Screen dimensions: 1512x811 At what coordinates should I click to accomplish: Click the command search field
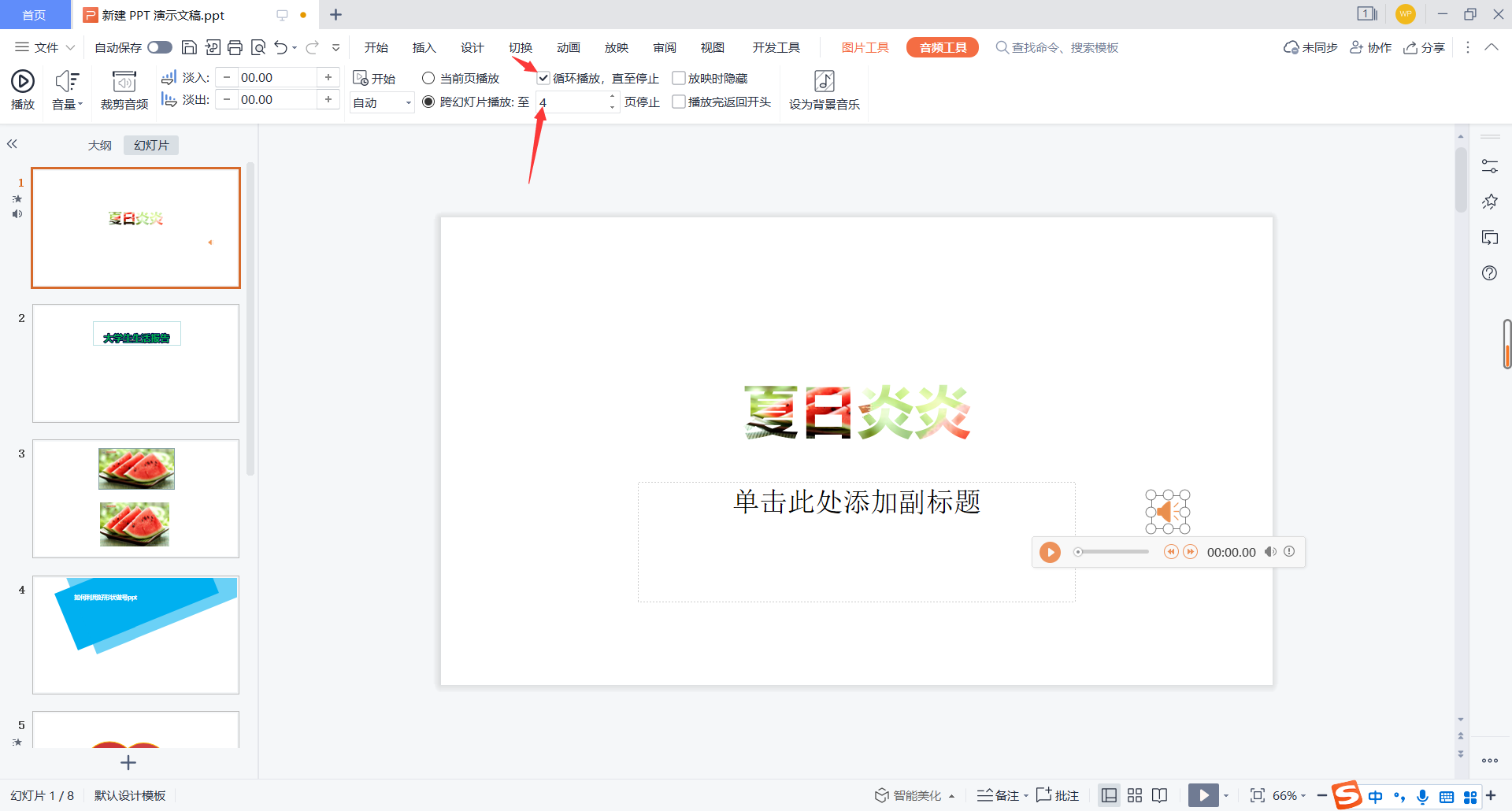[1057, 47]
